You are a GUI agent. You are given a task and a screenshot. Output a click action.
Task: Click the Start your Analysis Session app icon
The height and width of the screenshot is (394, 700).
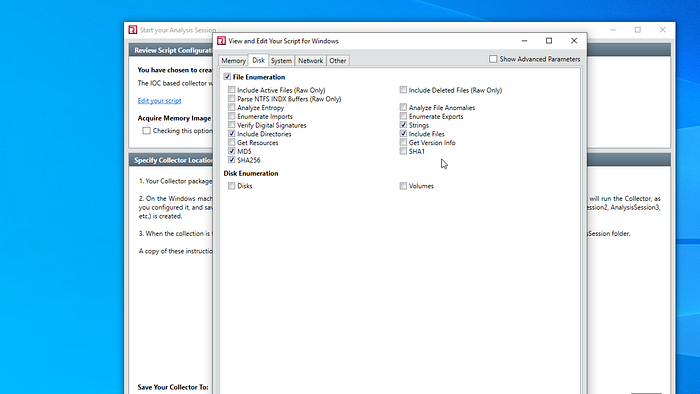click(133, 30)
